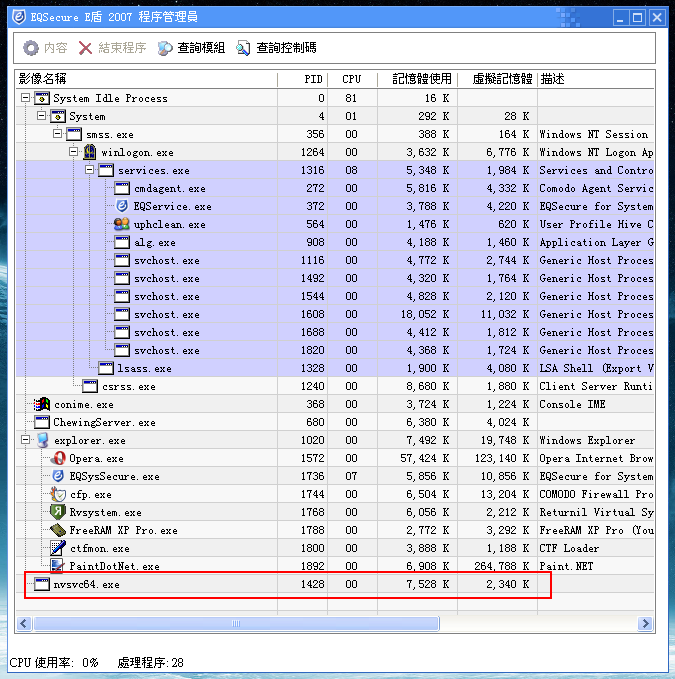Select the Opera.exe red O icon
This screenshot has width=675, height=679.
click(58, 458)
